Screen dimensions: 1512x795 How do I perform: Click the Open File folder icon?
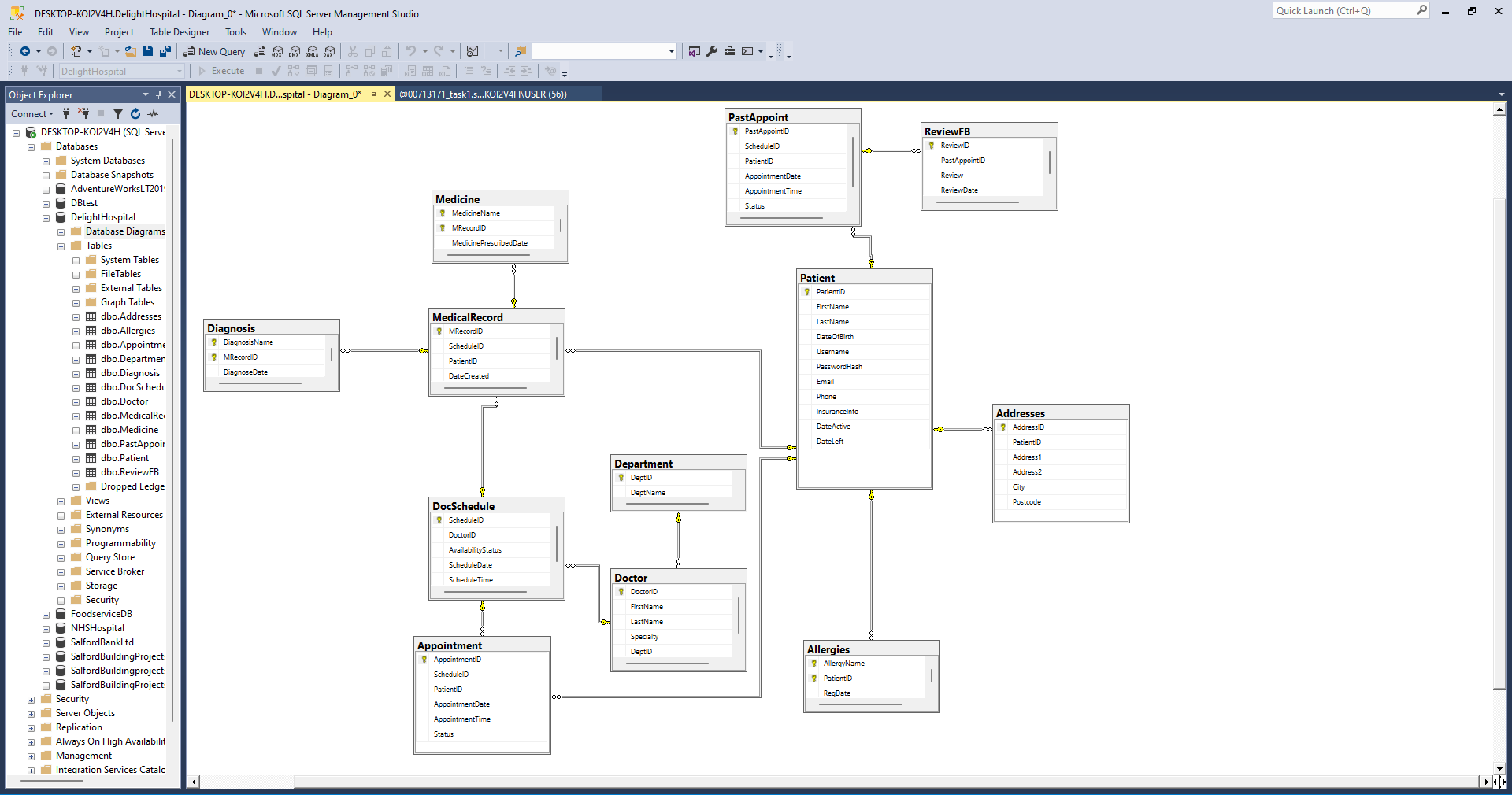click(131, 51)
